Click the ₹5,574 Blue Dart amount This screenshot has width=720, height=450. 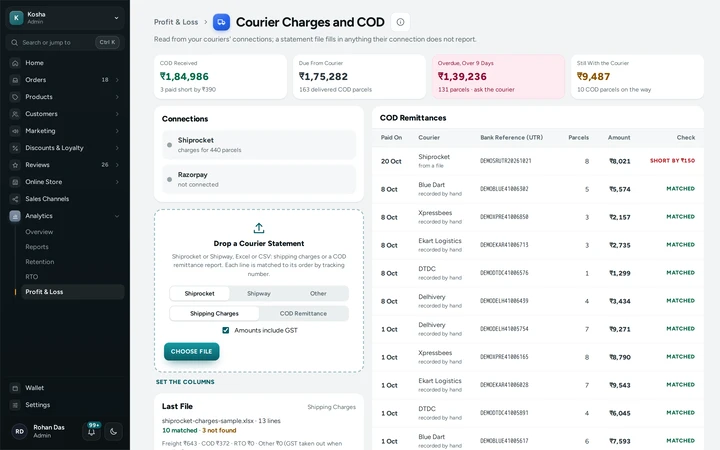[x=619, y=189]
